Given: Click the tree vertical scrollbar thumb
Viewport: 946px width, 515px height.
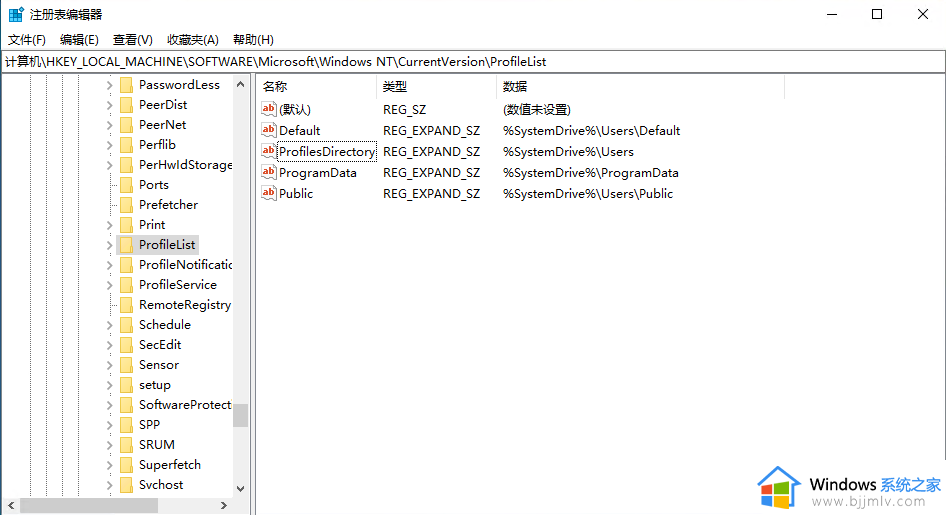Looking at the screenshot, I should coord(240,415).
